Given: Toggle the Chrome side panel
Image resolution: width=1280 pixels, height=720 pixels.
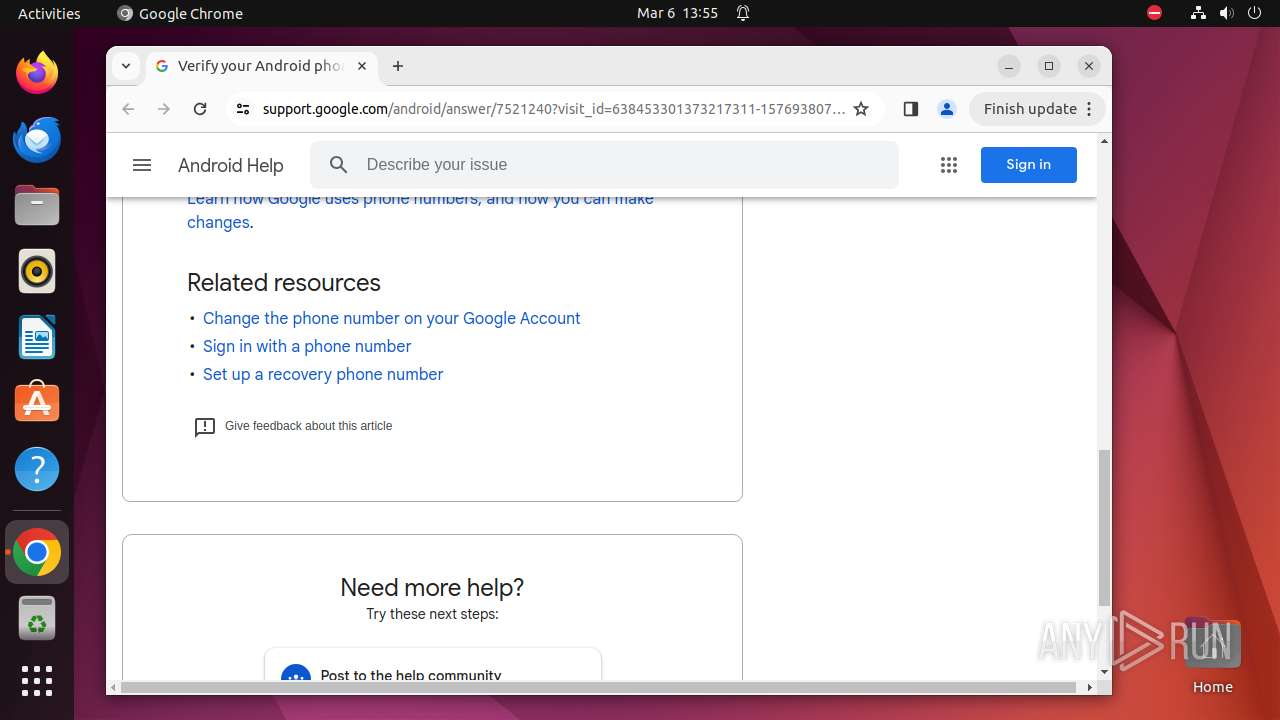Looking at the screenshot, I should 910,109.
